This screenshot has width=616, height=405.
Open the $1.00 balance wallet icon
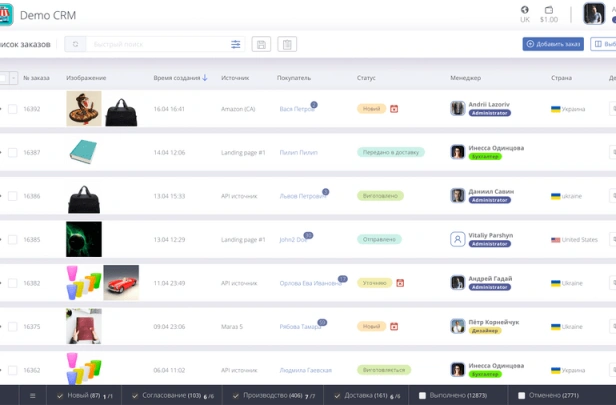tap(549, 10)
